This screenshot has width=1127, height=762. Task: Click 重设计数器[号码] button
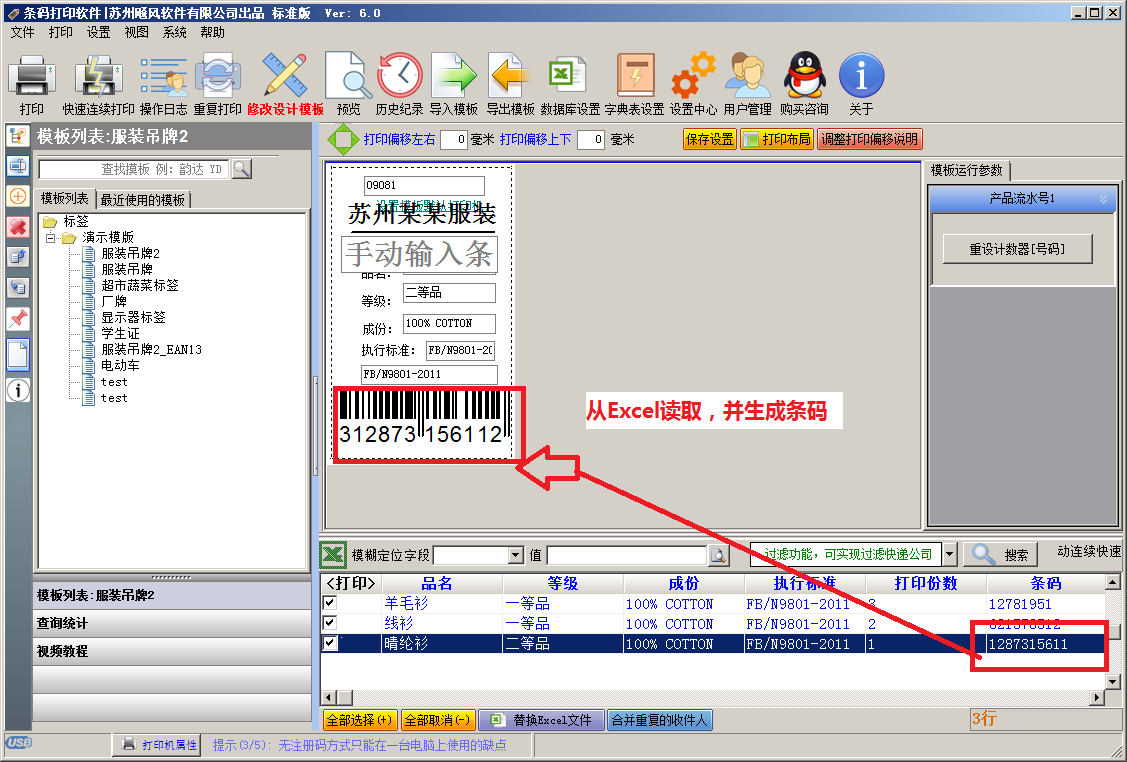click(x=1017, y=249)
